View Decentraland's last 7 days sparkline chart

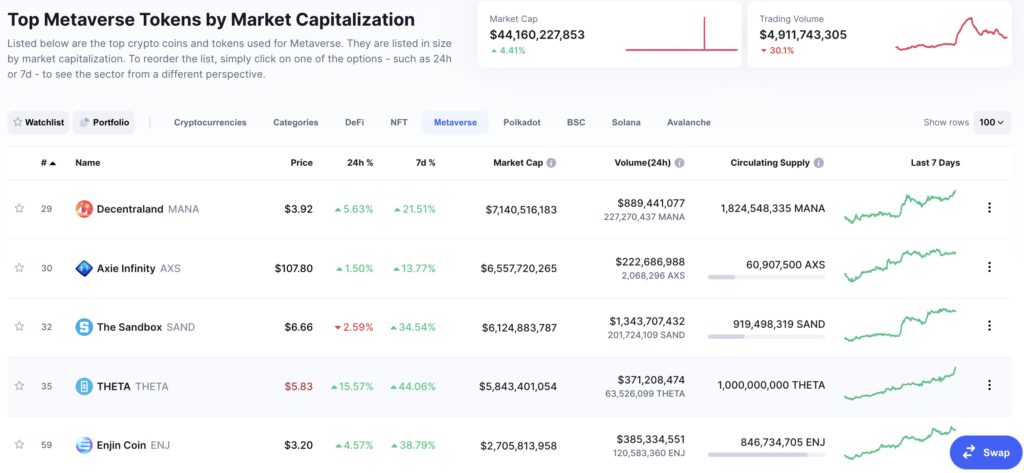[900, 207]
